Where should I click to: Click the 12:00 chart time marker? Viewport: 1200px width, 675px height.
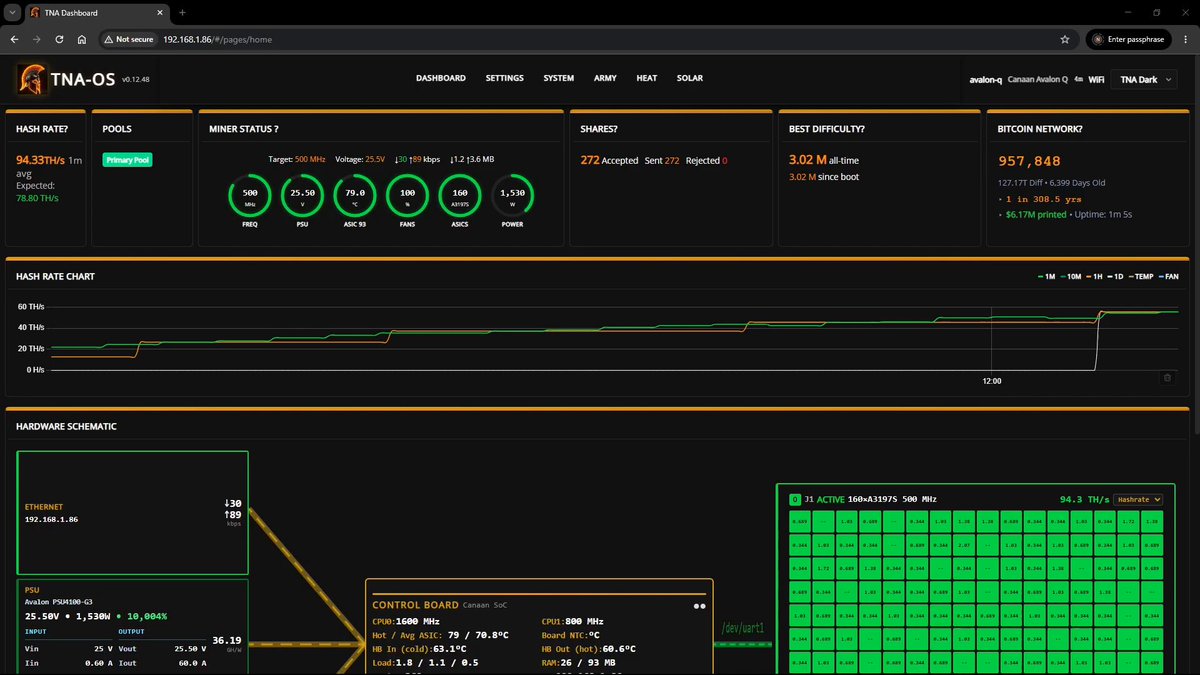pyautogui.click(x=992, y=381)
